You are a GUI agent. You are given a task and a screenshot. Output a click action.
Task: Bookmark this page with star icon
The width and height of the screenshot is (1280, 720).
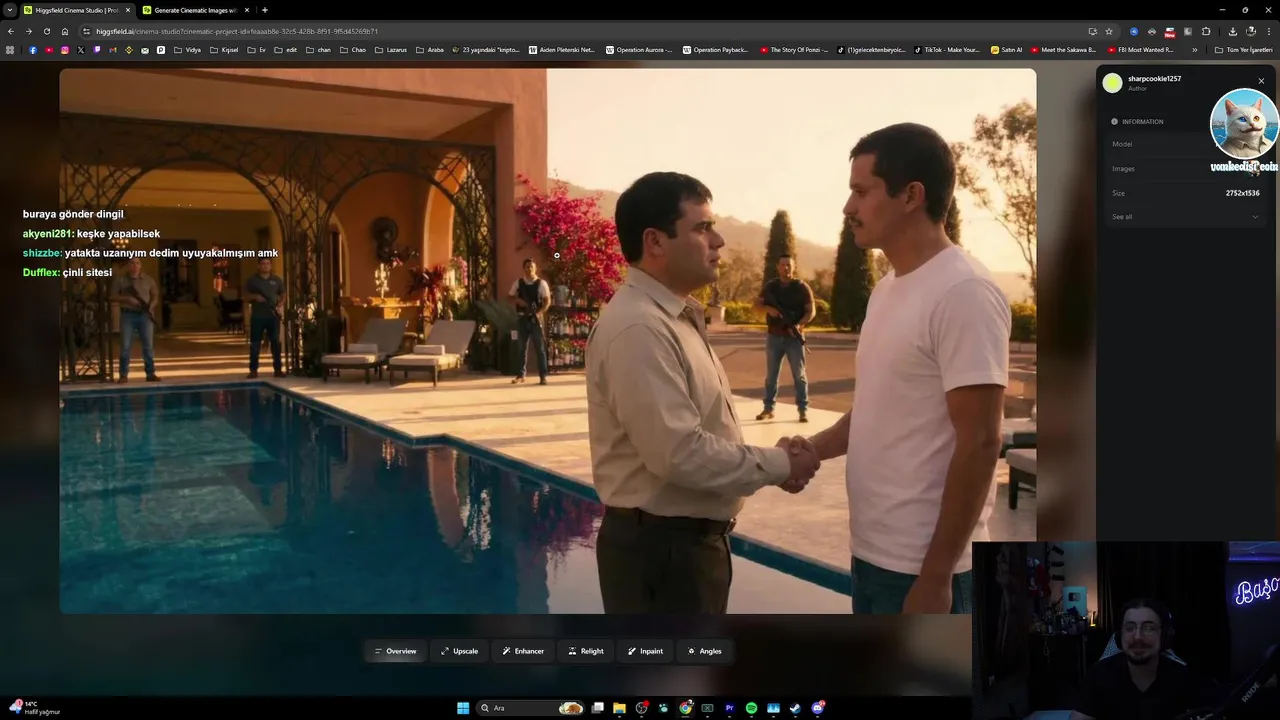(1109, 31)
